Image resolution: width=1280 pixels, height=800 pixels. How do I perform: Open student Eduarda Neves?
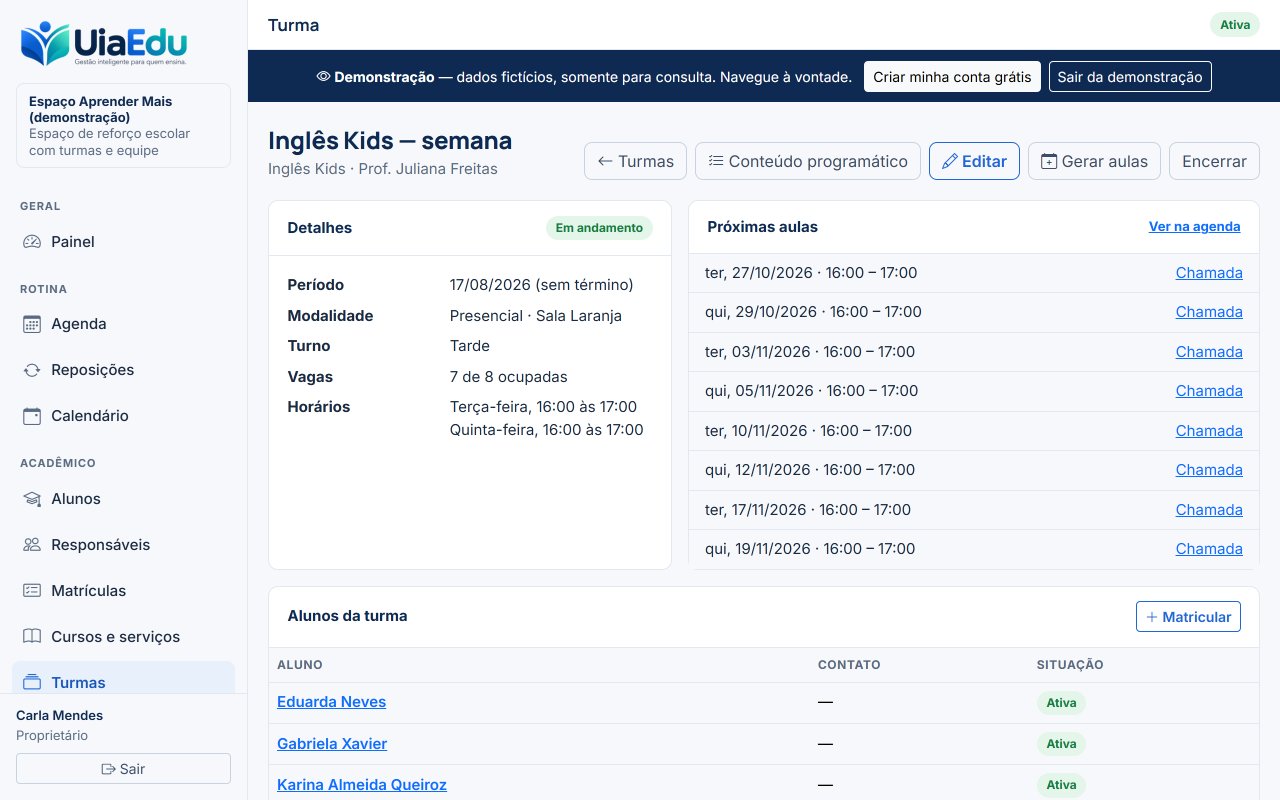coord(331,702)
